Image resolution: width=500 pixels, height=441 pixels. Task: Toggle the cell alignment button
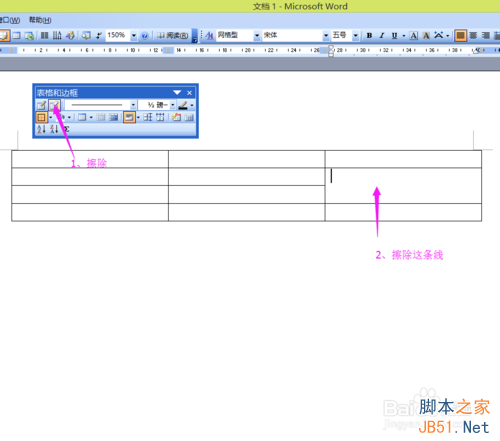coord(129,117)
